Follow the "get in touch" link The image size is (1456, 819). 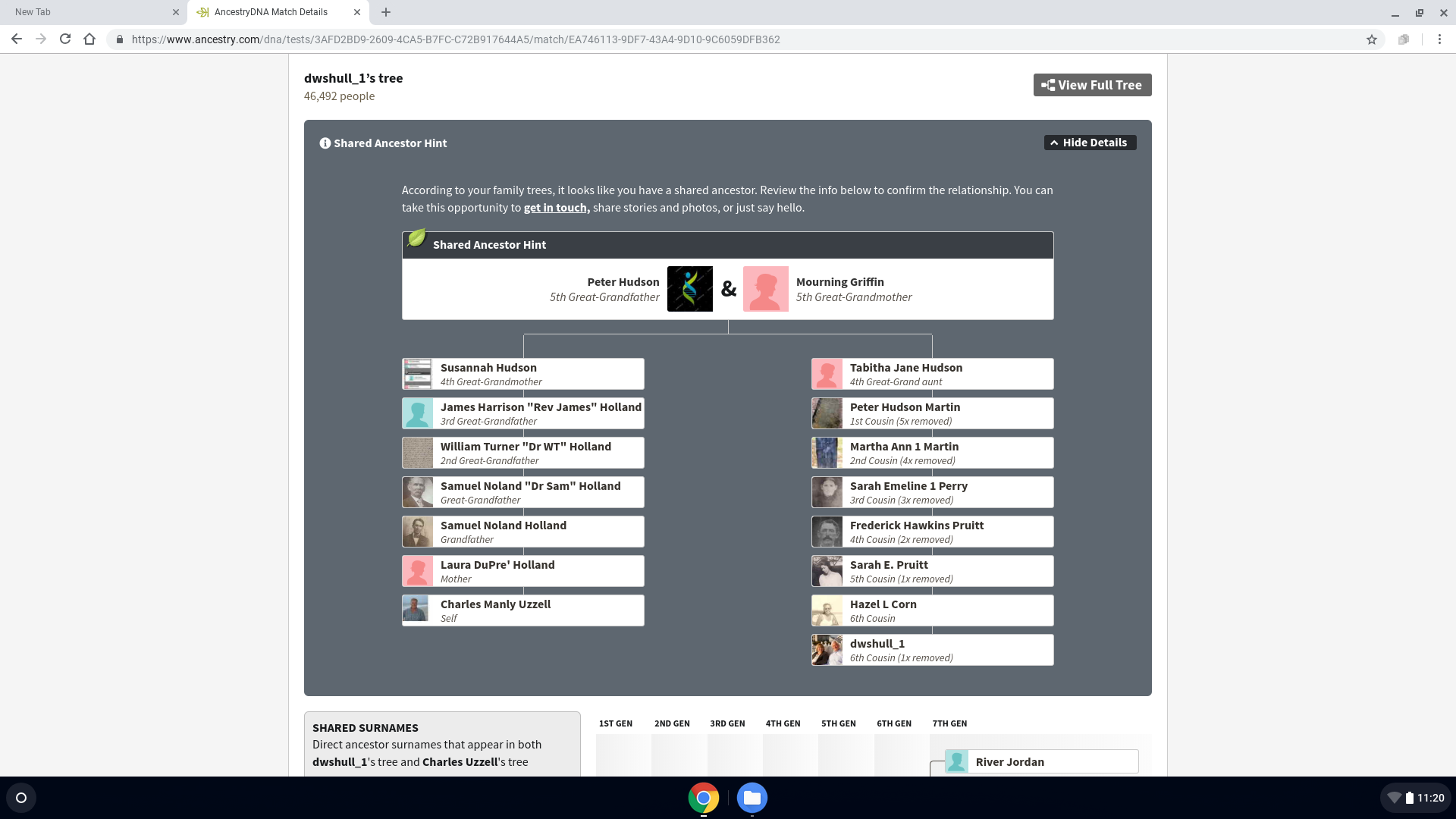[557, 208]
